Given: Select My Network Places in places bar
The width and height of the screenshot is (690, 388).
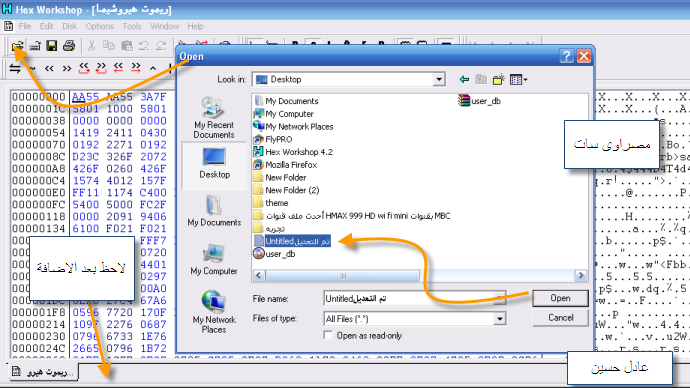Looking at the screenshot, I should pos(214,311).
